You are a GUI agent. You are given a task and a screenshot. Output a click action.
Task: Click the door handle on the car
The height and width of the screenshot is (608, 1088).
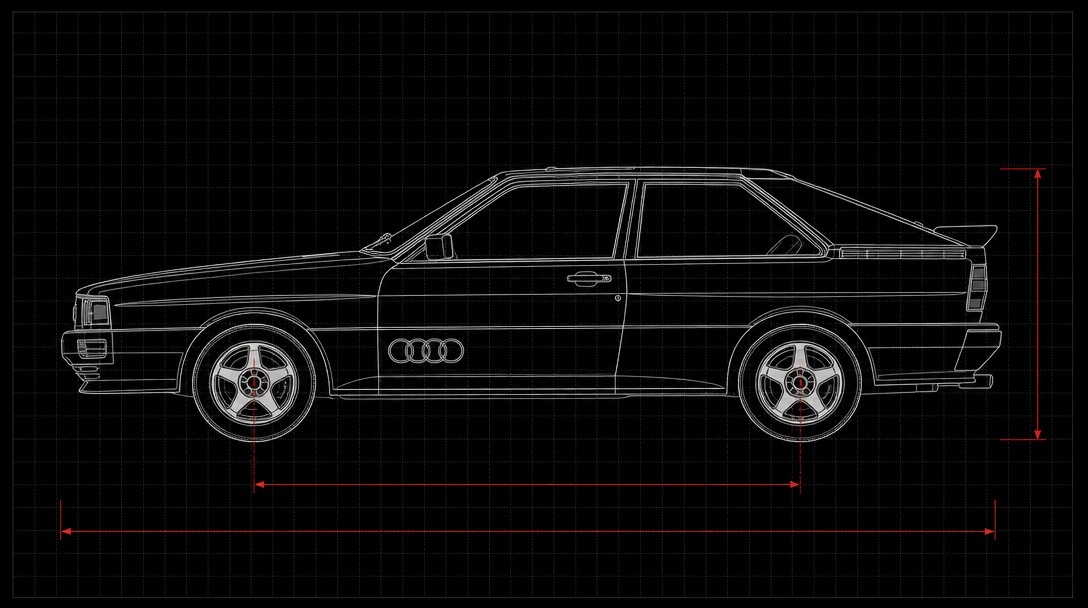pyautogui.click(x=589, y=279)
